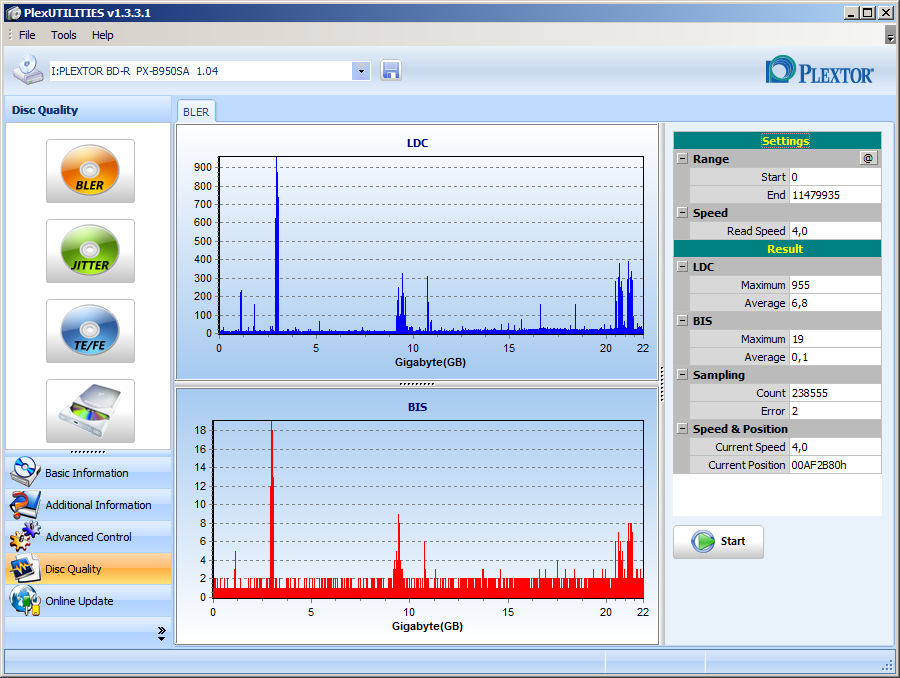Click the Disc Quality graph icon

25,568
